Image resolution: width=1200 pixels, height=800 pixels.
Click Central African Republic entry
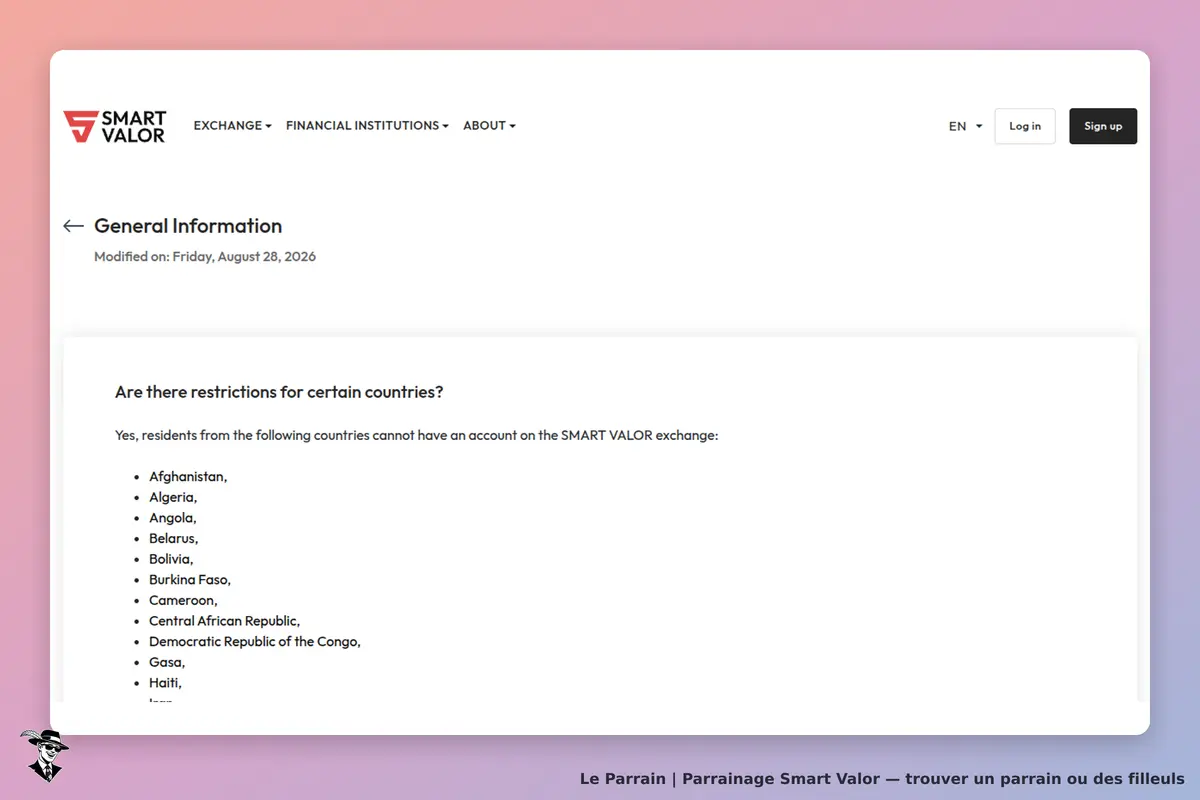point(224,621)
